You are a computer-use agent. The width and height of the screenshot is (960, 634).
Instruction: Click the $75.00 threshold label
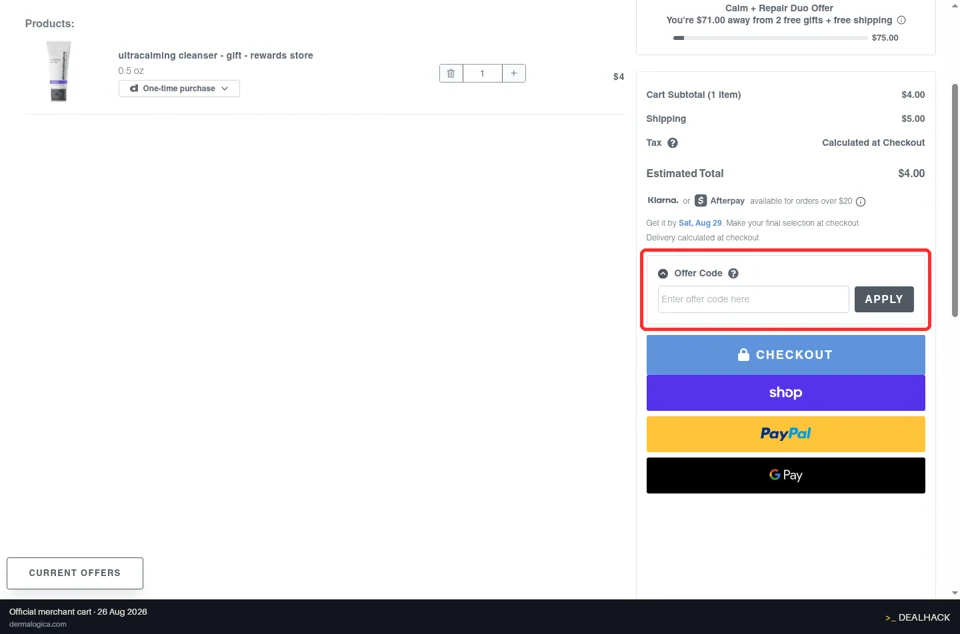885,38
